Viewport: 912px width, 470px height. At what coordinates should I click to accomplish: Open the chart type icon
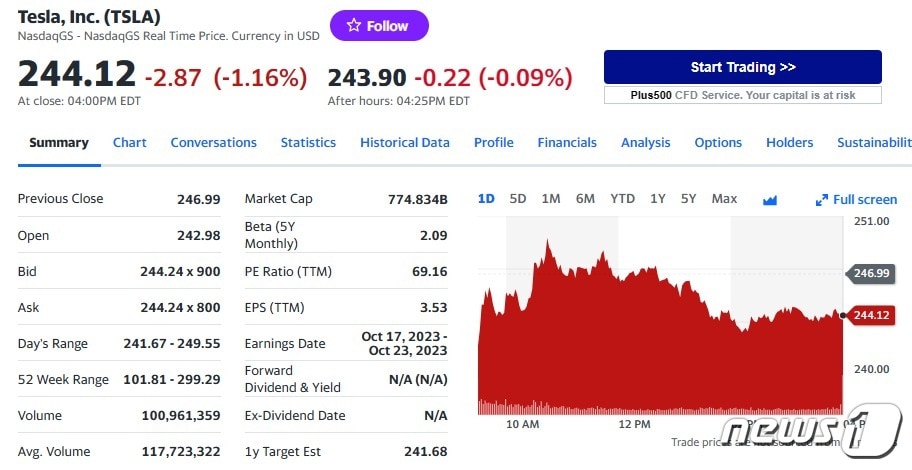tap(770, 200)
